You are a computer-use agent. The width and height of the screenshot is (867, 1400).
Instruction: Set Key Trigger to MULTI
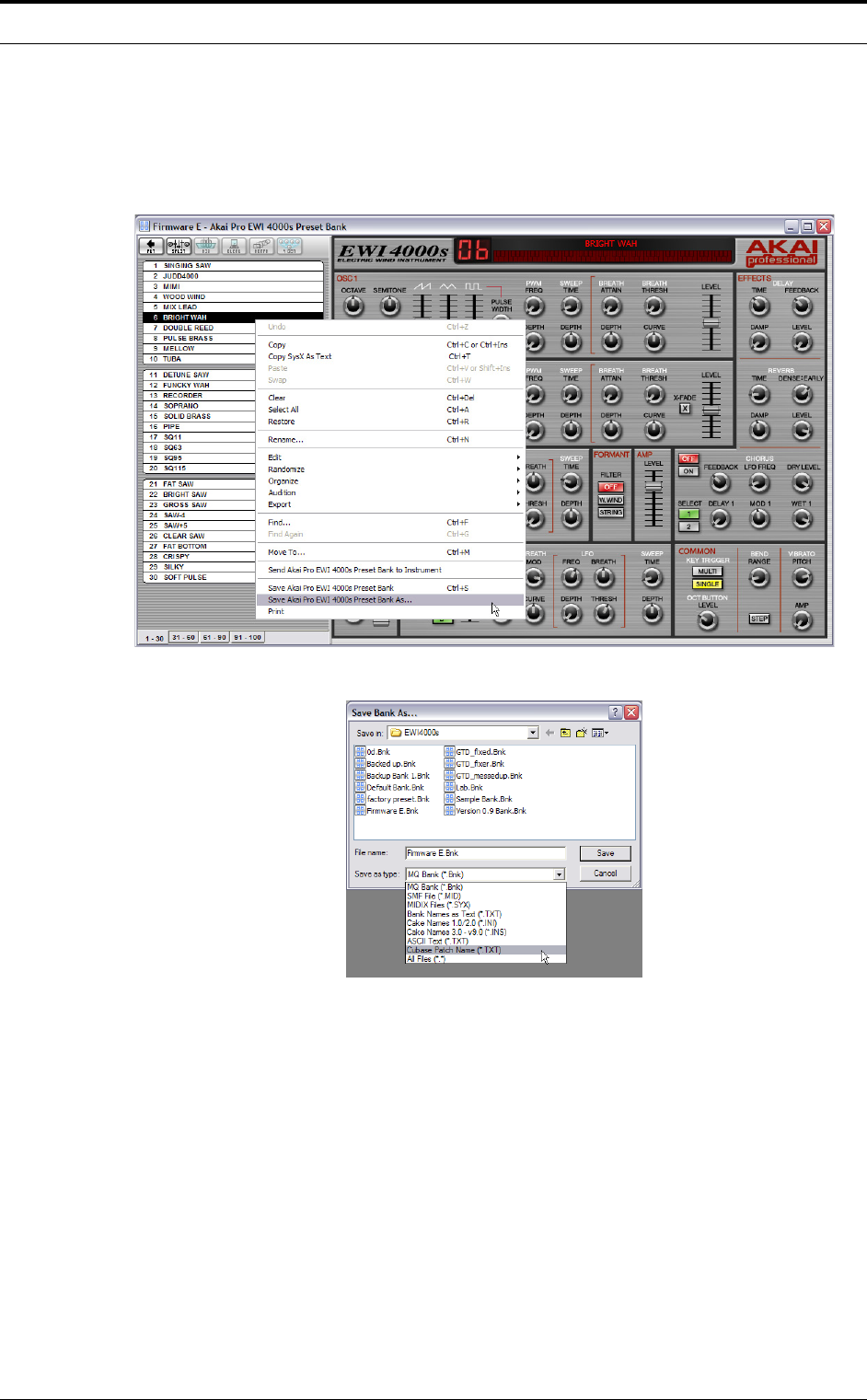(708, 572)
